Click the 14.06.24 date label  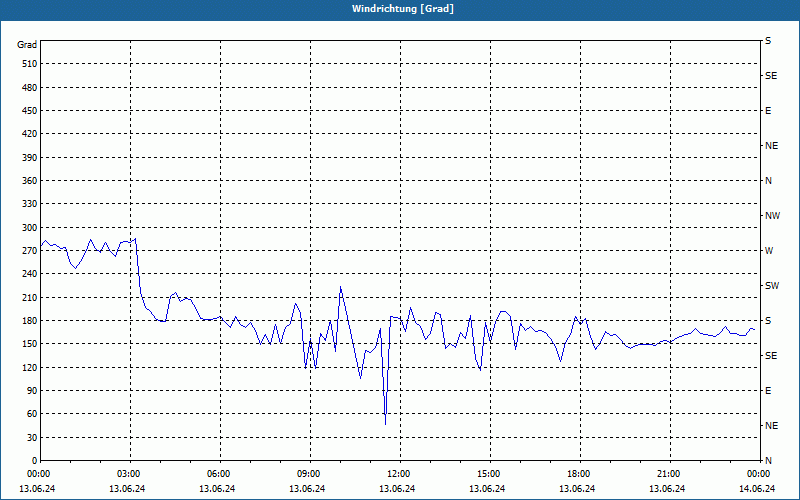[757, 489]
